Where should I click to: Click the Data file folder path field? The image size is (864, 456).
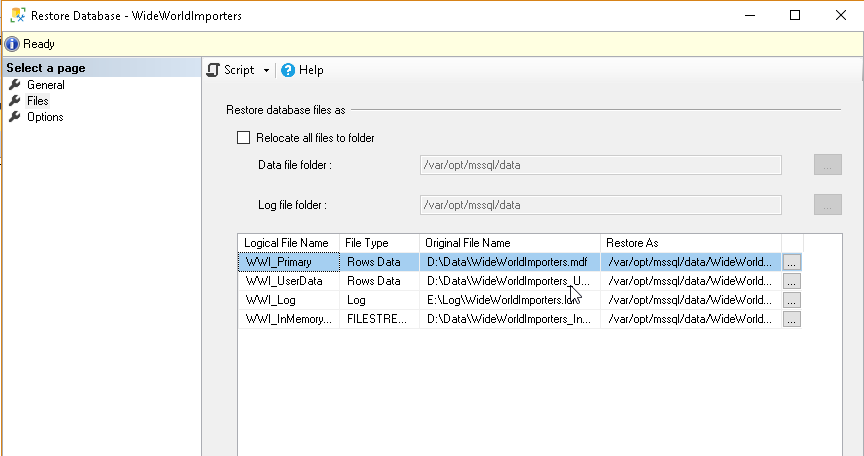599,165
